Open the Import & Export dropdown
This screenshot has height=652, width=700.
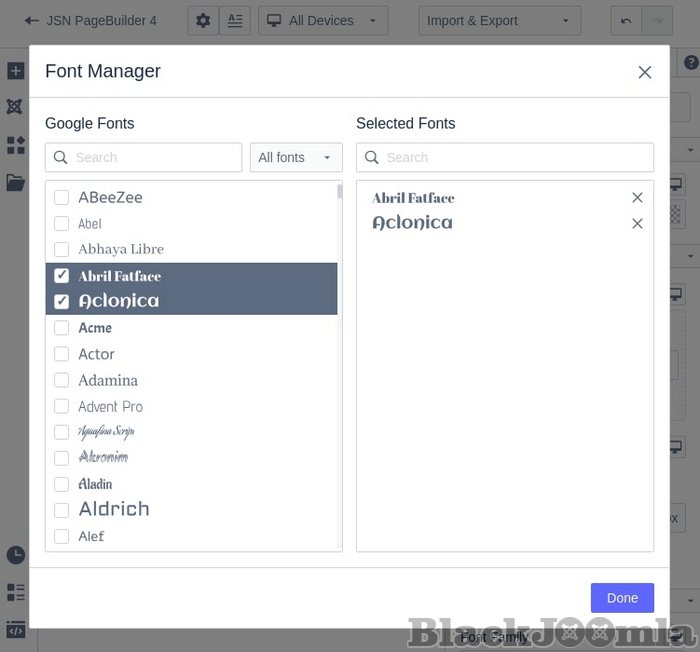(x=497, y=21)
